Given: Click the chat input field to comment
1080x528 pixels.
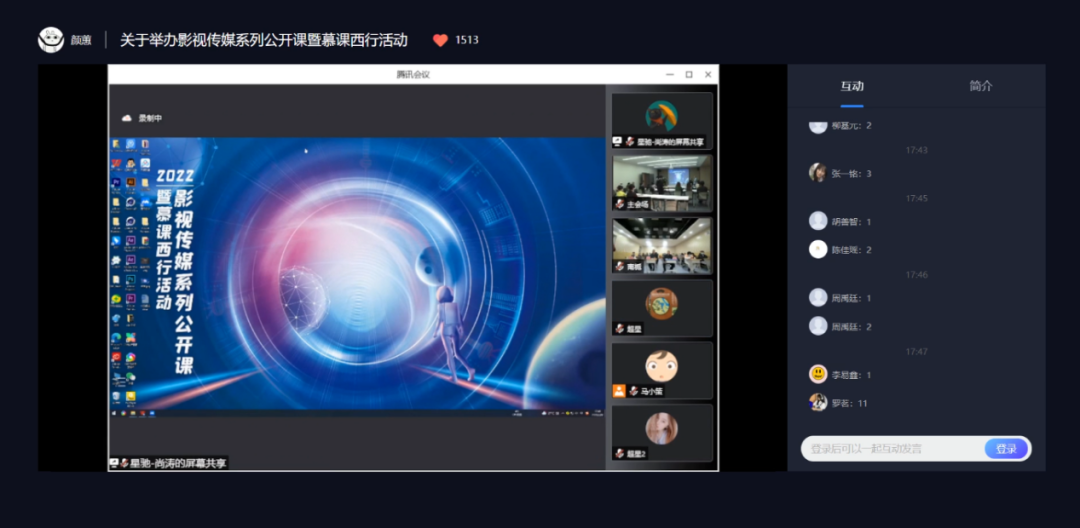Looking at the screenshot, I should coord(890,449).
